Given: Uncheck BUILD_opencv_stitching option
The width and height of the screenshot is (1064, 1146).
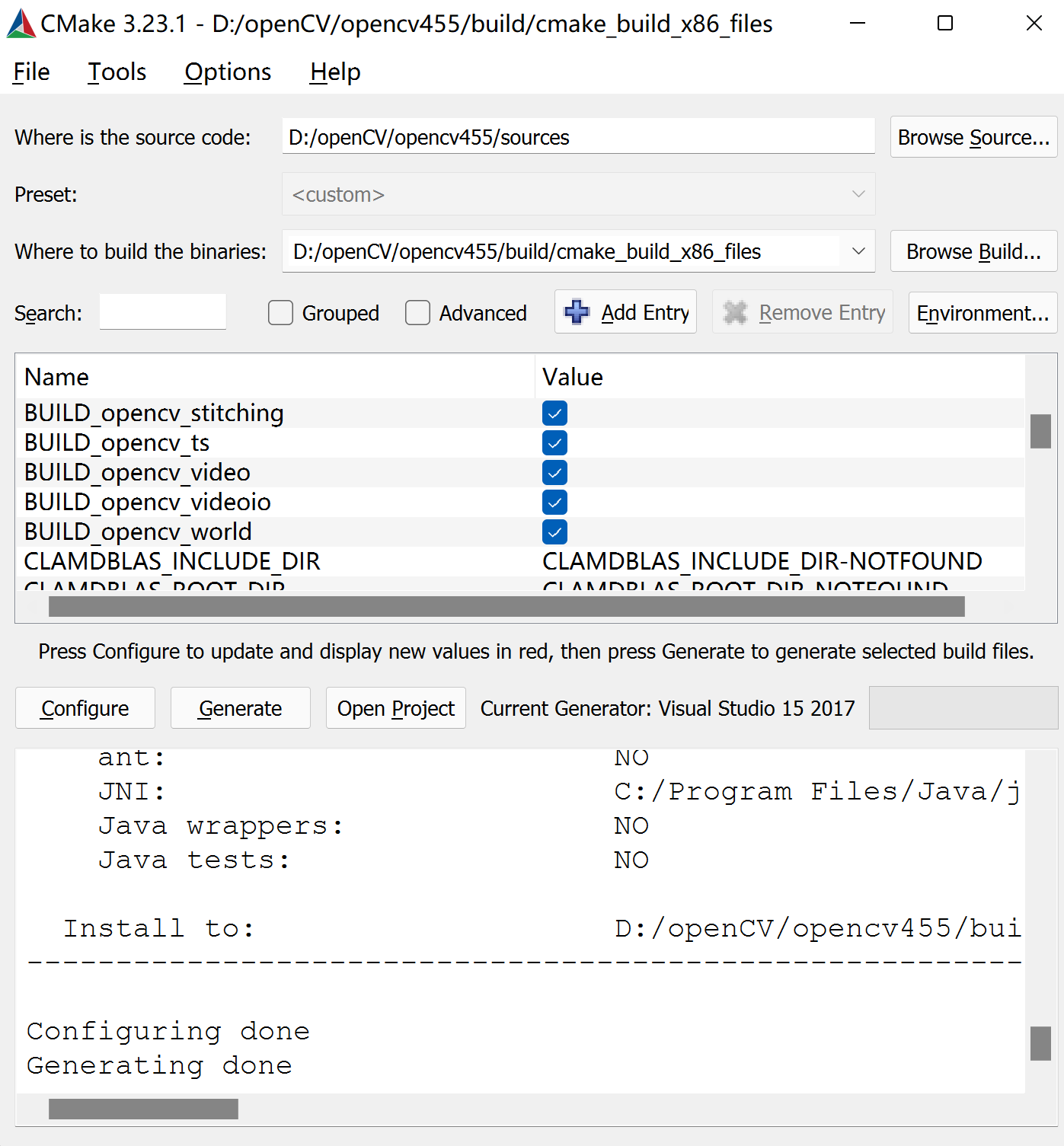Looking at the screenshot, I should [554, 413].
